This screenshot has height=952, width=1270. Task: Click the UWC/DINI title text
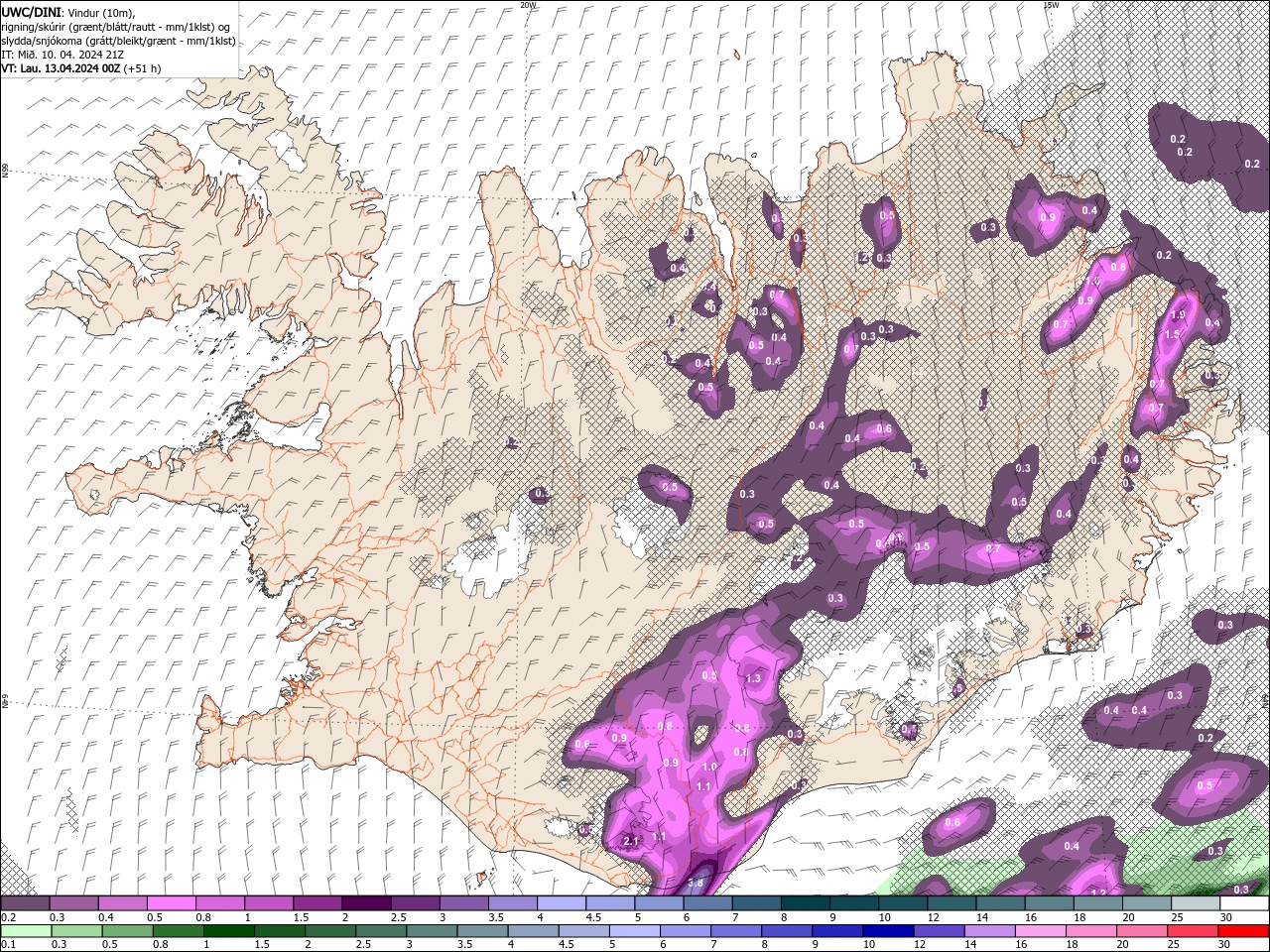tap(32, 11)
